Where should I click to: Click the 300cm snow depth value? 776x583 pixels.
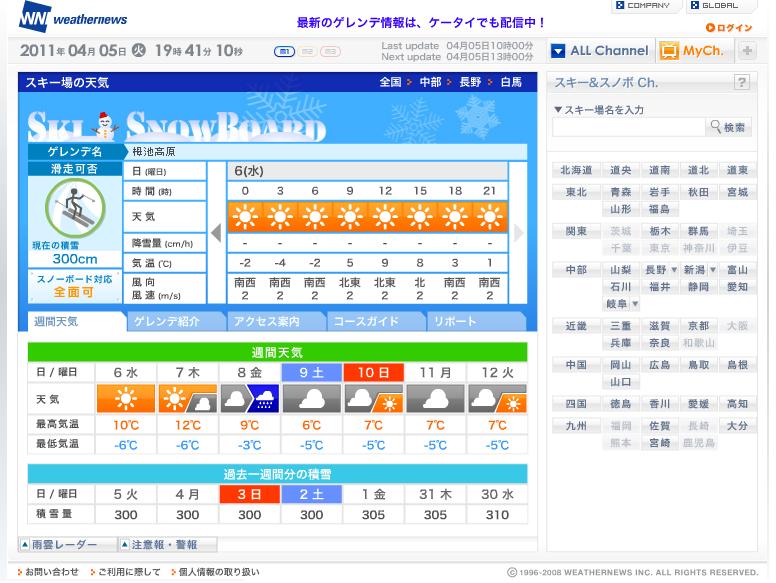[75, 259]
